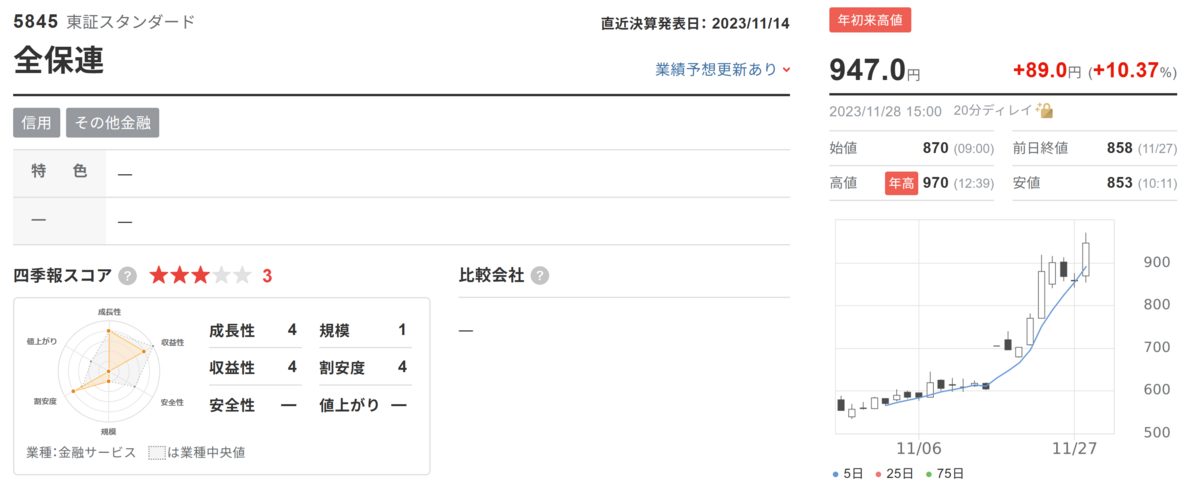The image size is (1200, 483).
Task: Click 前日終値 value 858
Action: [x=1119, y=148]
